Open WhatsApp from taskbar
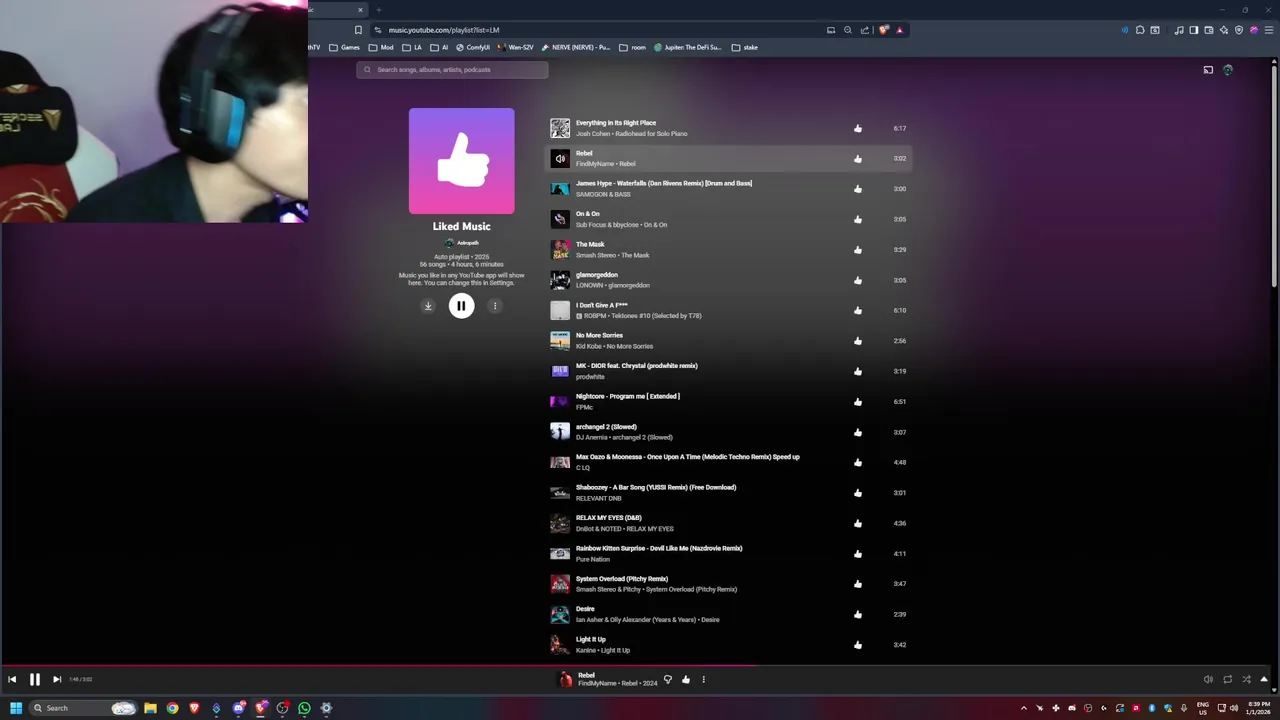The height and width of the screenshot is (720, 1280). point(304,708)
